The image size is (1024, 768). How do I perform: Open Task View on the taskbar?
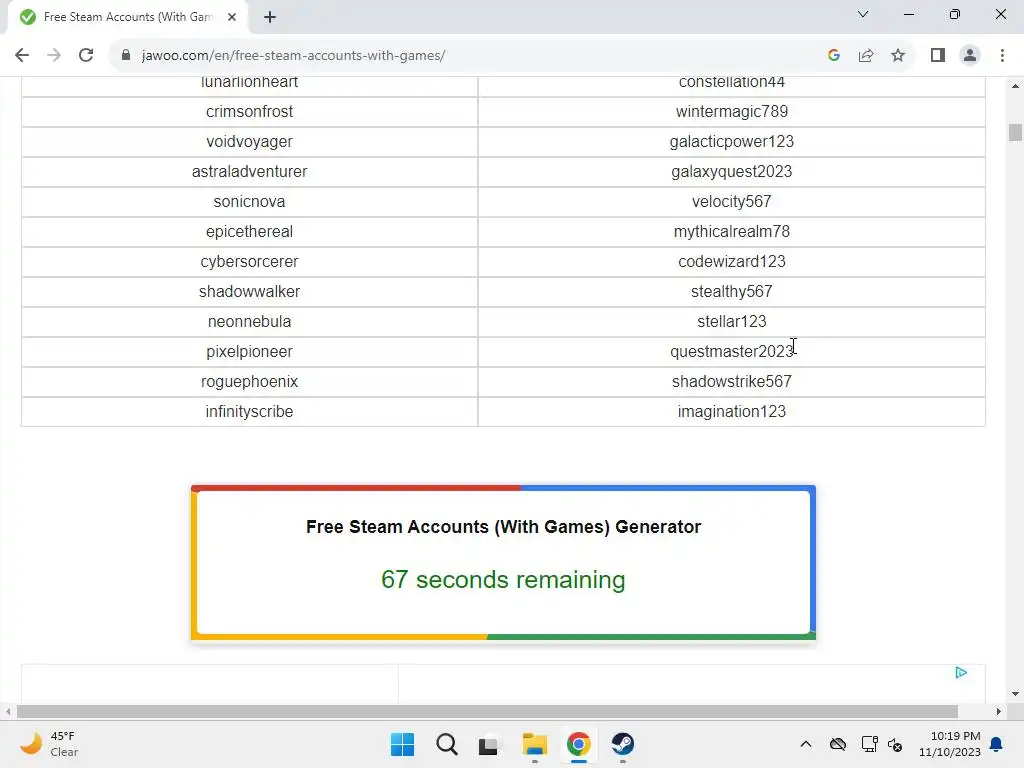click(x=488, y=744)
